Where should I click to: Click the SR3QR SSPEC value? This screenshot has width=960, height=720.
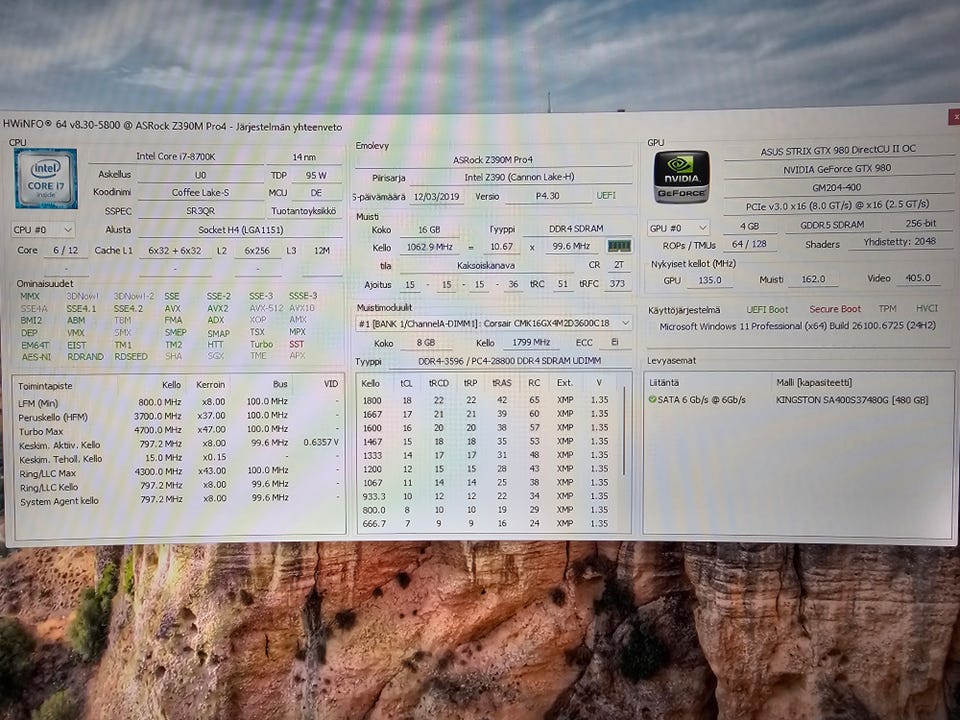click(x=200, y=211)
